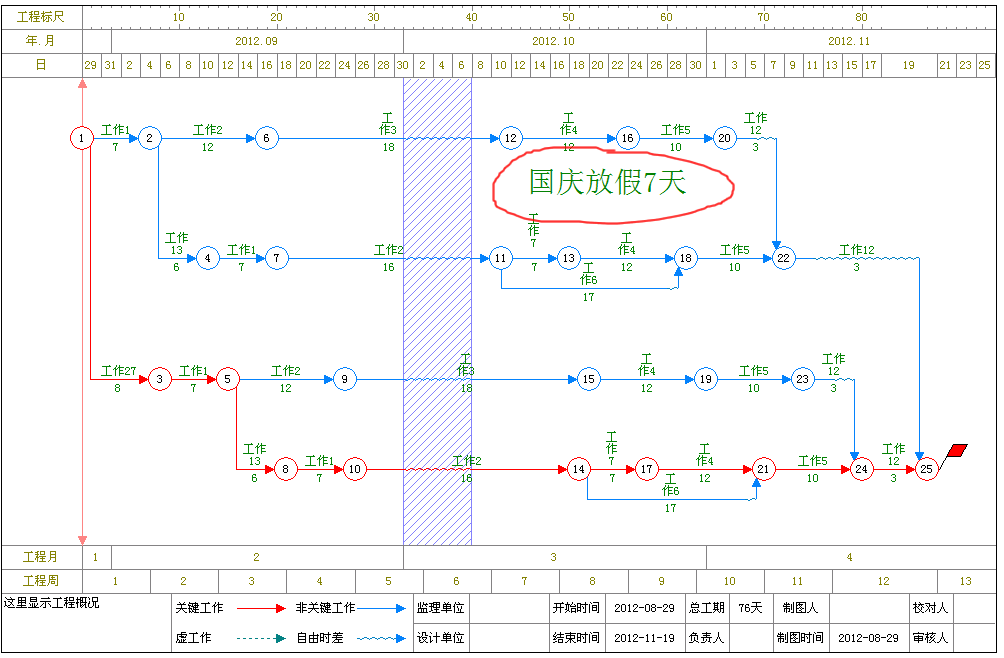Click the 关键工作 legend label
This screenshot has height=658, width=1004.
tap(200, 607)
